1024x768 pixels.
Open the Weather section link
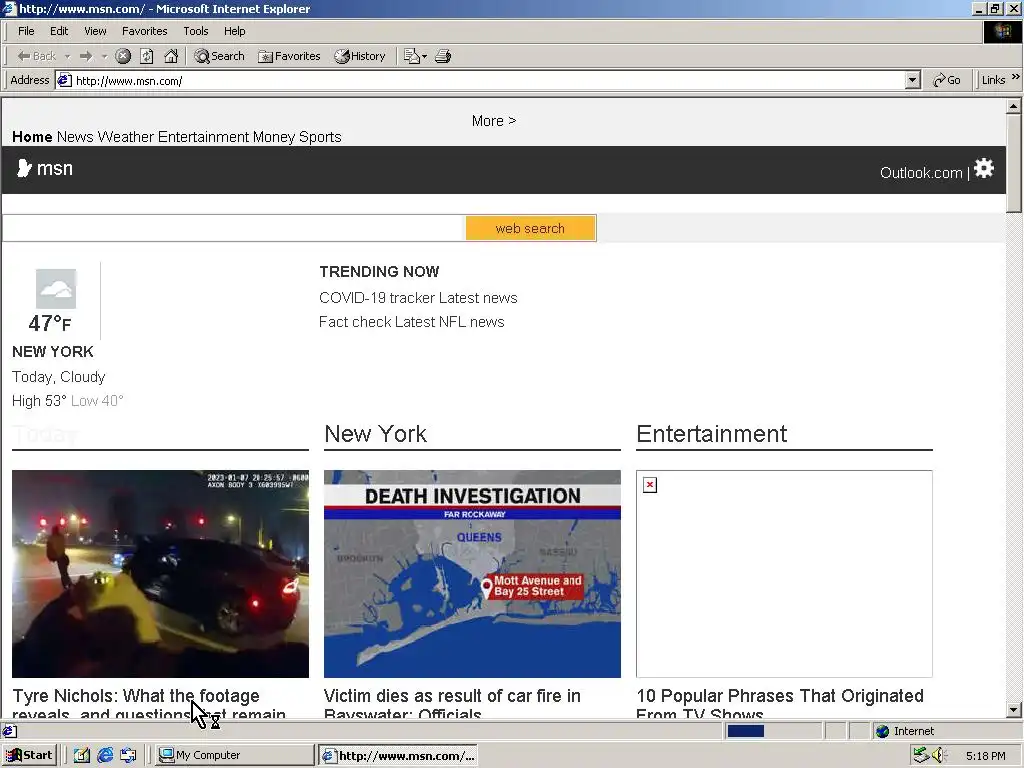pyautogui.click(x=125, y=136)
